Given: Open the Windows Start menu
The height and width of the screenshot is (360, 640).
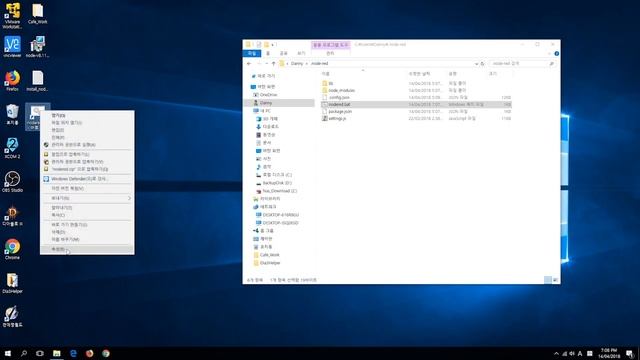Looking at the screenshot, I should (x=8, y=353).
